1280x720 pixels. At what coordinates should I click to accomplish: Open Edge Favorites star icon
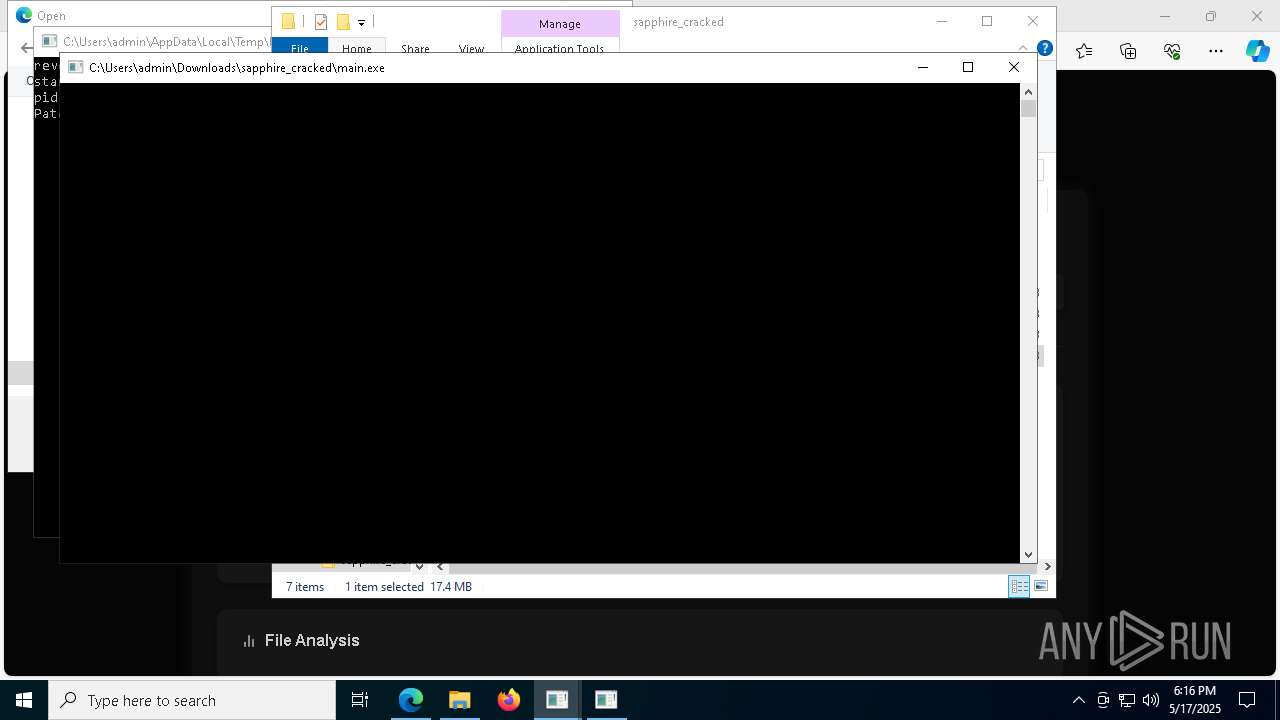(x=1084, y=51)
